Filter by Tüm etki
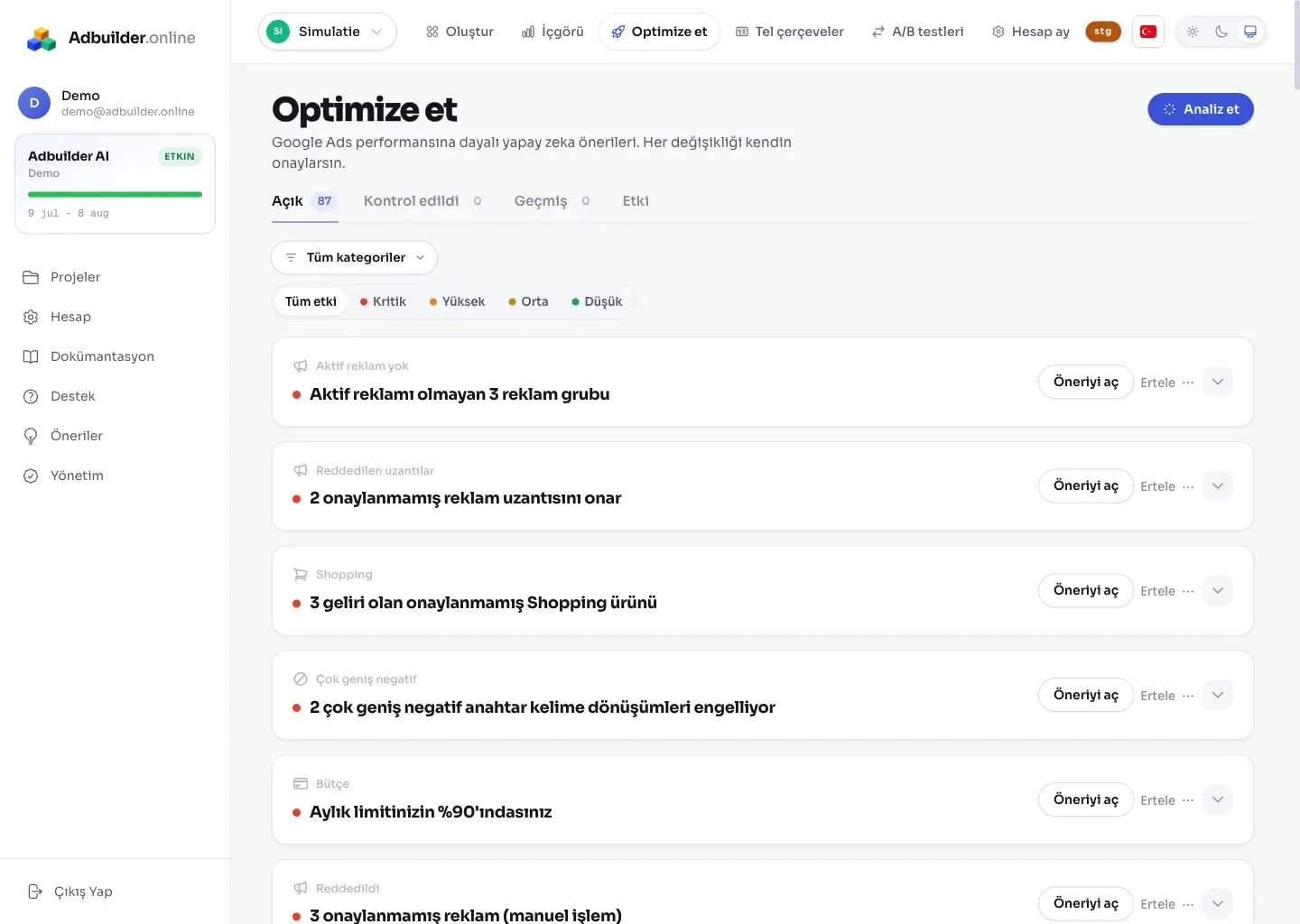Image resolution: width=1300 pixels, height=924 pixels. 311,301
